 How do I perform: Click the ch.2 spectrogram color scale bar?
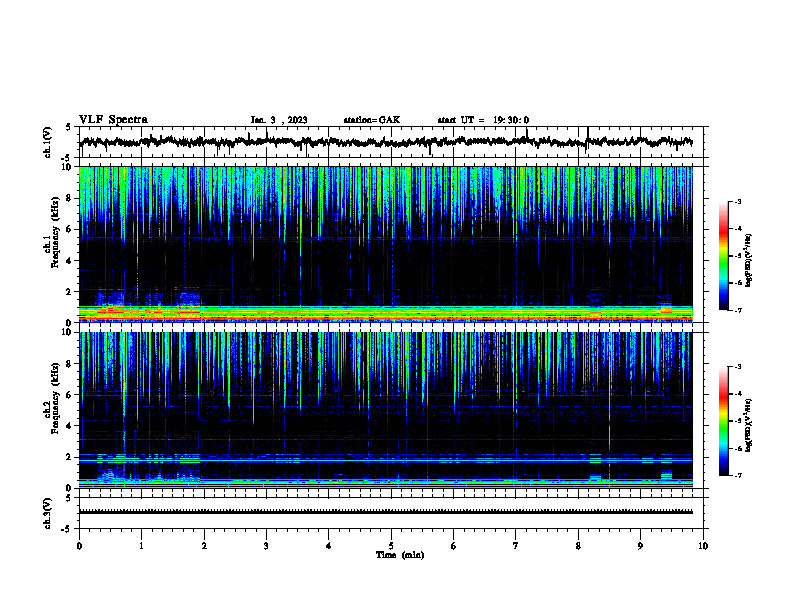[x=724, y=421]
